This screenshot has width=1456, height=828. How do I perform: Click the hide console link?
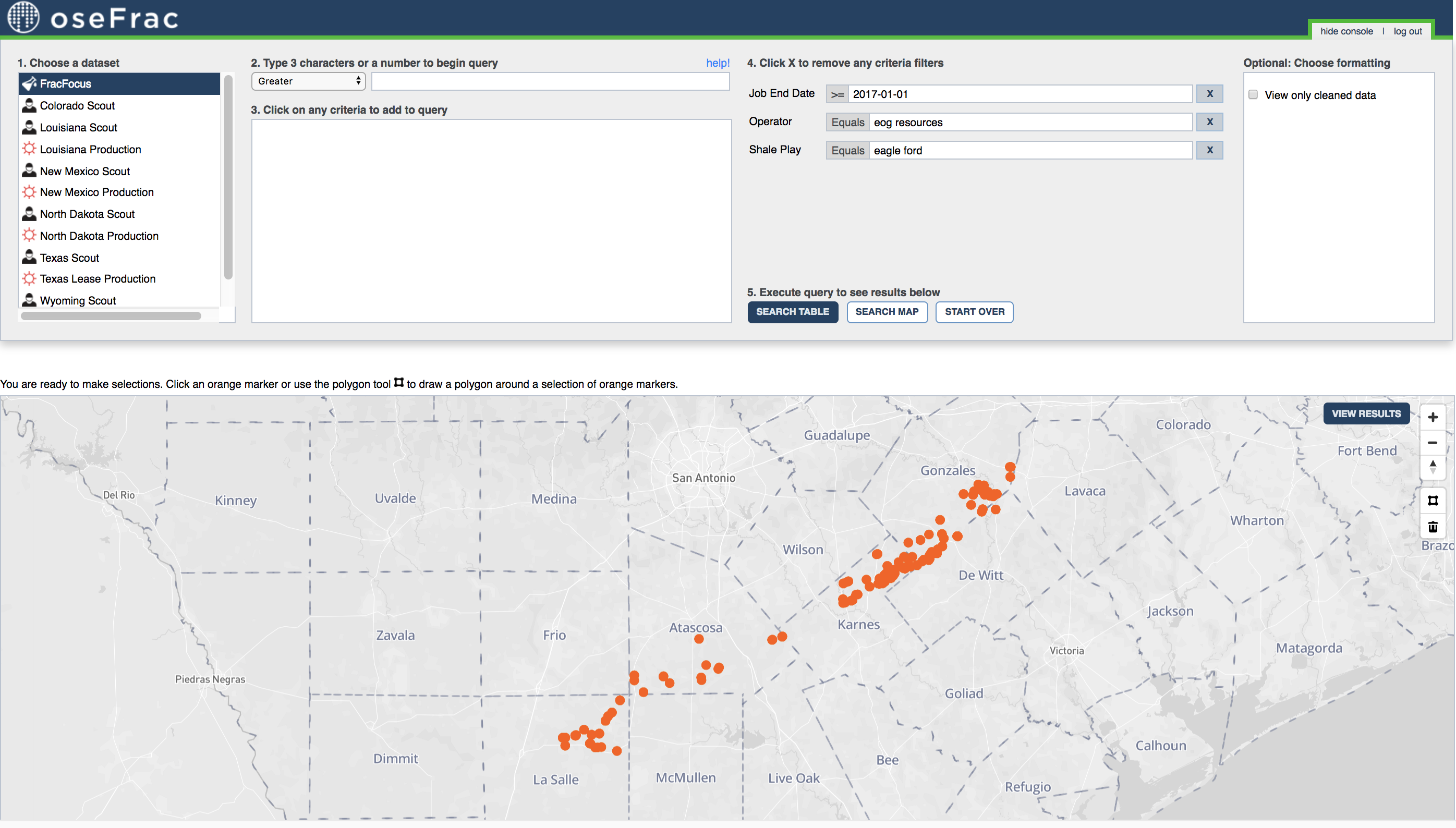coord(1346,31)
